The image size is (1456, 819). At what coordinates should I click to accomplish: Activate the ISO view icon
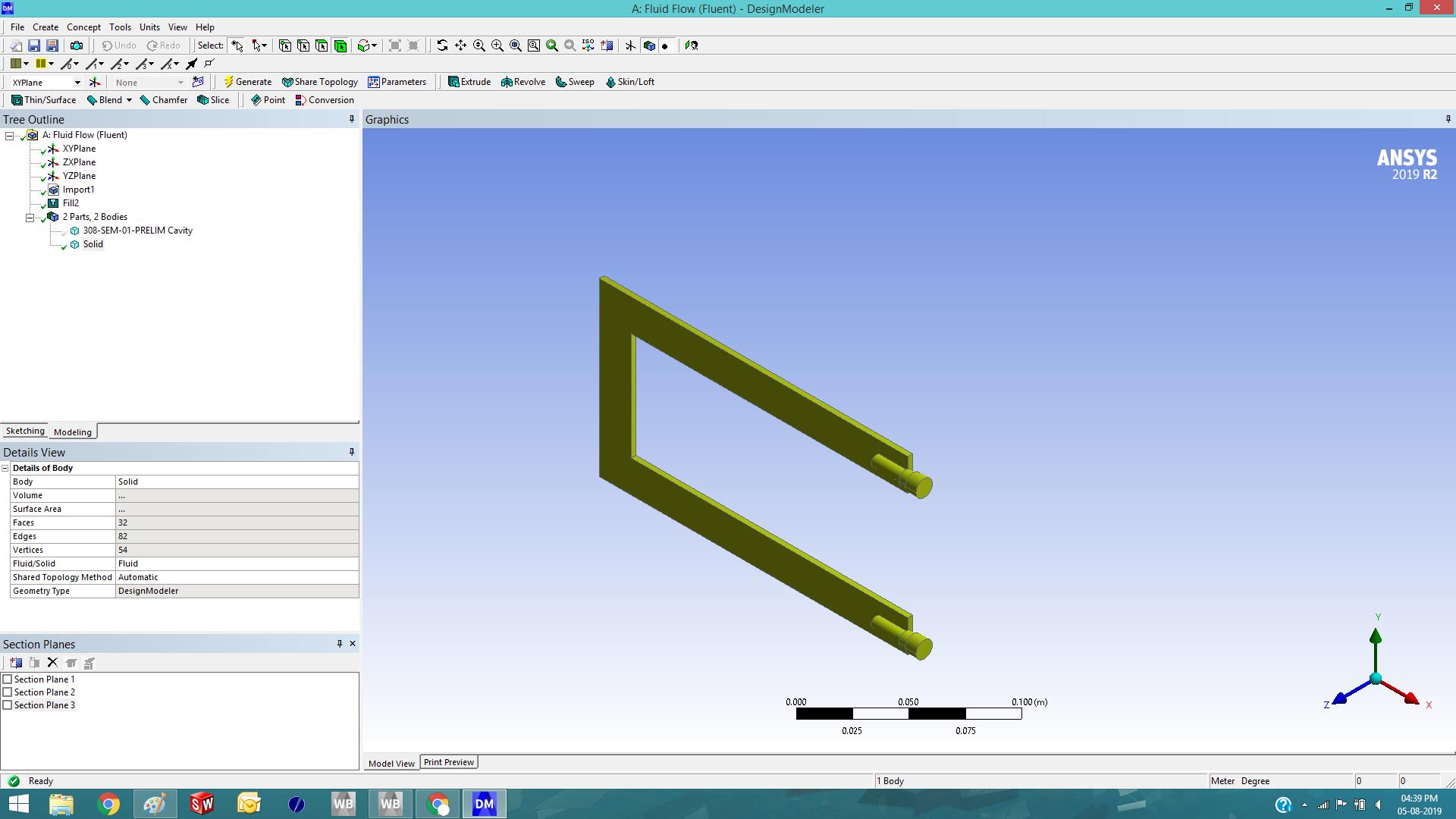[x=588, y=45]
